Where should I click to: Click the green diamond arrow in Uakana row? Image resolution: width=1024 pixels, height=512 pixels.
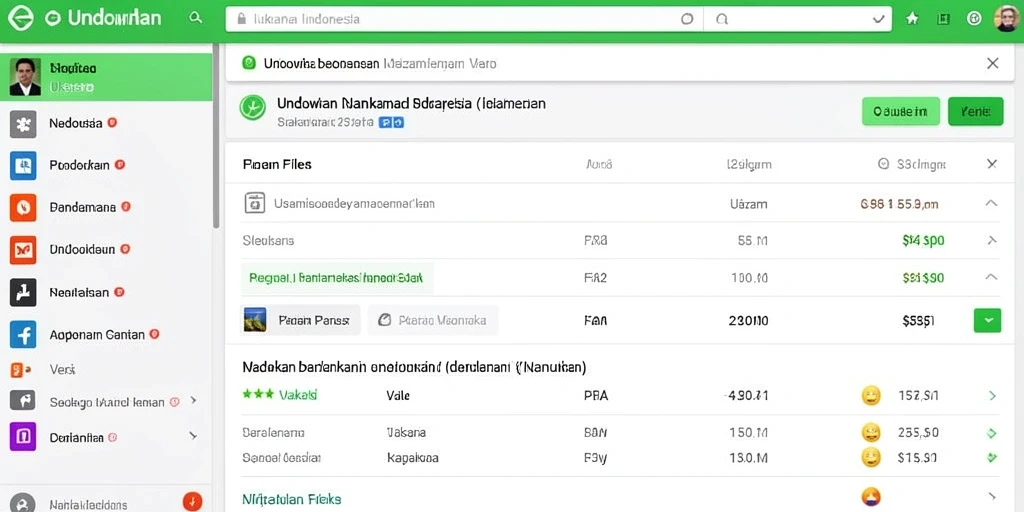pos(992,433)
